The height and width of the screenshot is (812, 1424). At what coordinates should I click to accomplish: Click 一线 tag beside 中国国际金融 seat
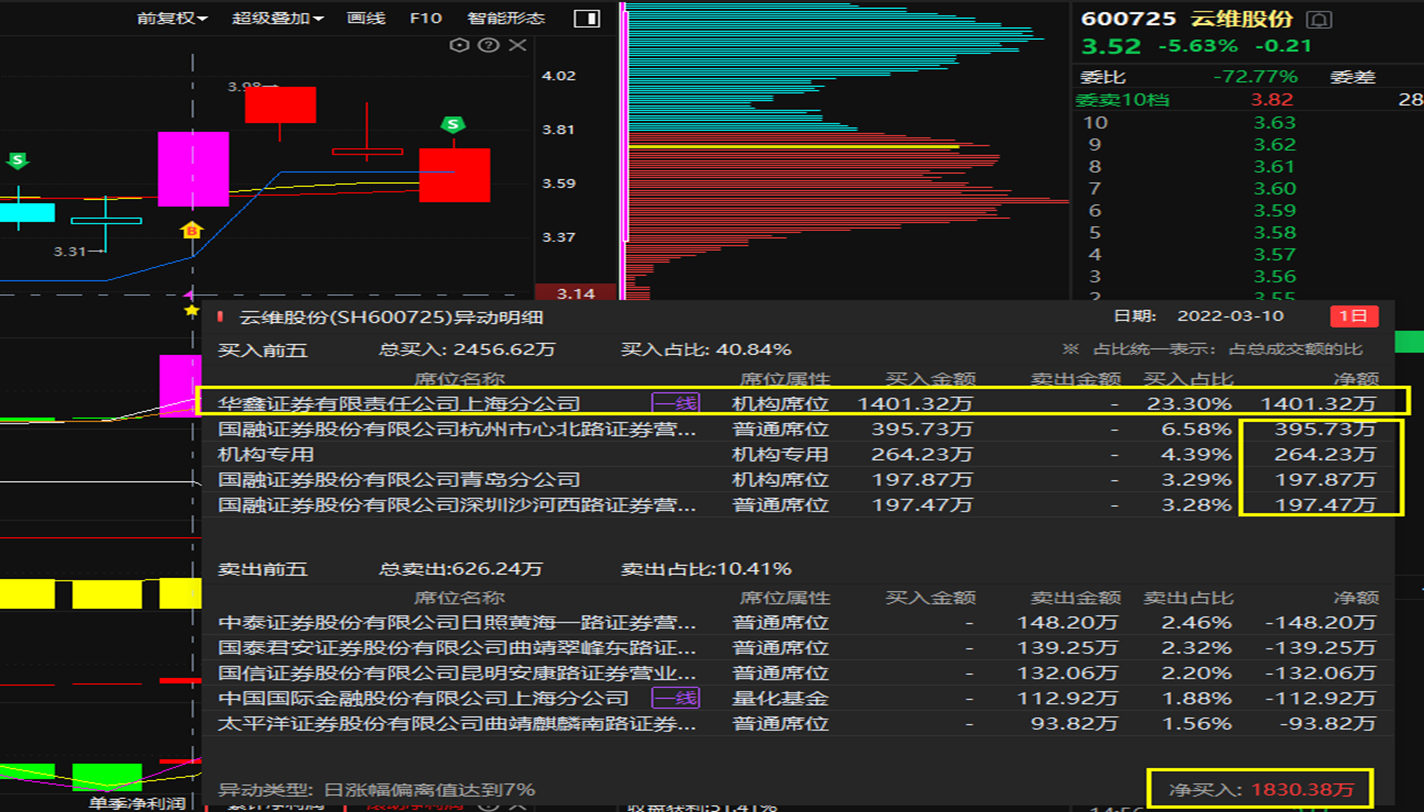(x=675, y=698)
